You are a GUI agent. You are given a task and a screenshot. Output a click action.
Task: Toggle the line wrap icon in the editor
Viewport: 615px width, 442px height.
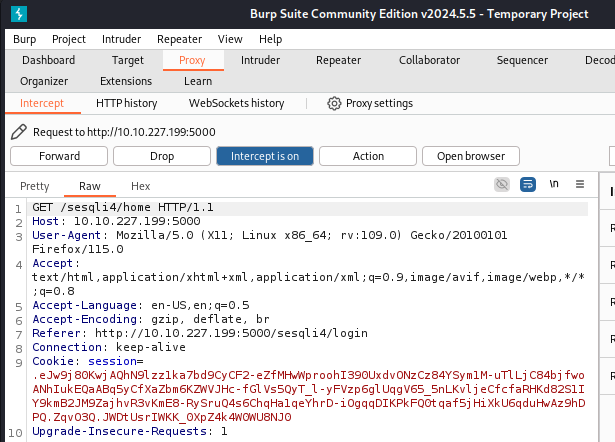[528, 184]
